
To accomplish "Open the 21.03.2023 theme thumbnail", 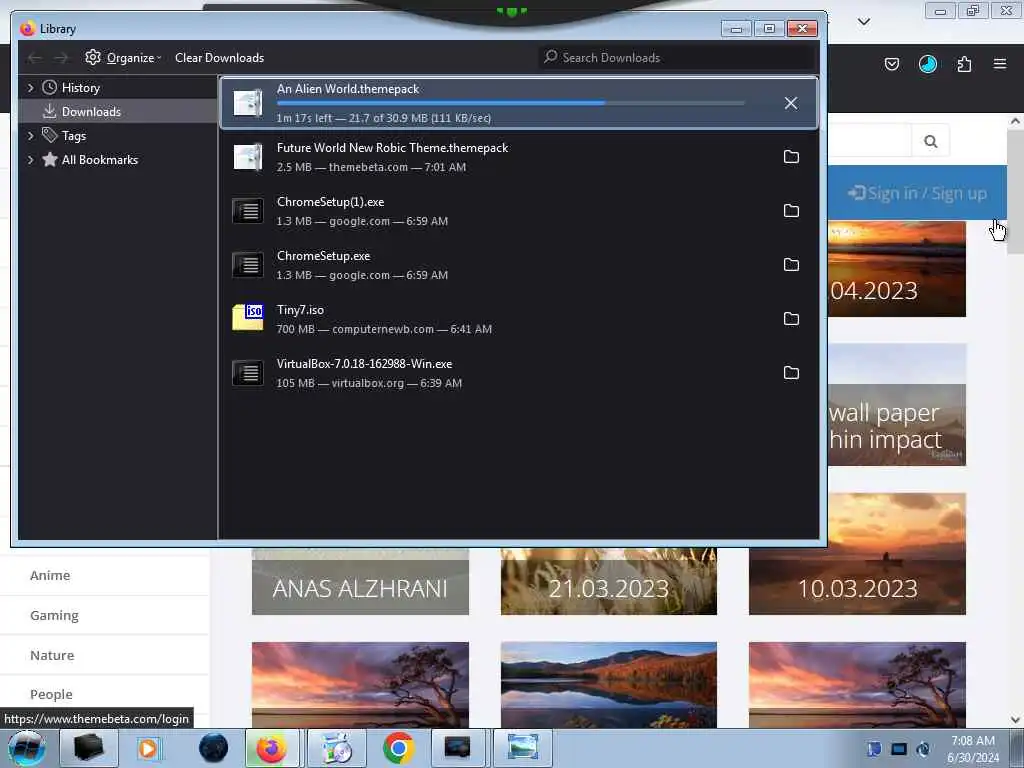I will [609, 582].
